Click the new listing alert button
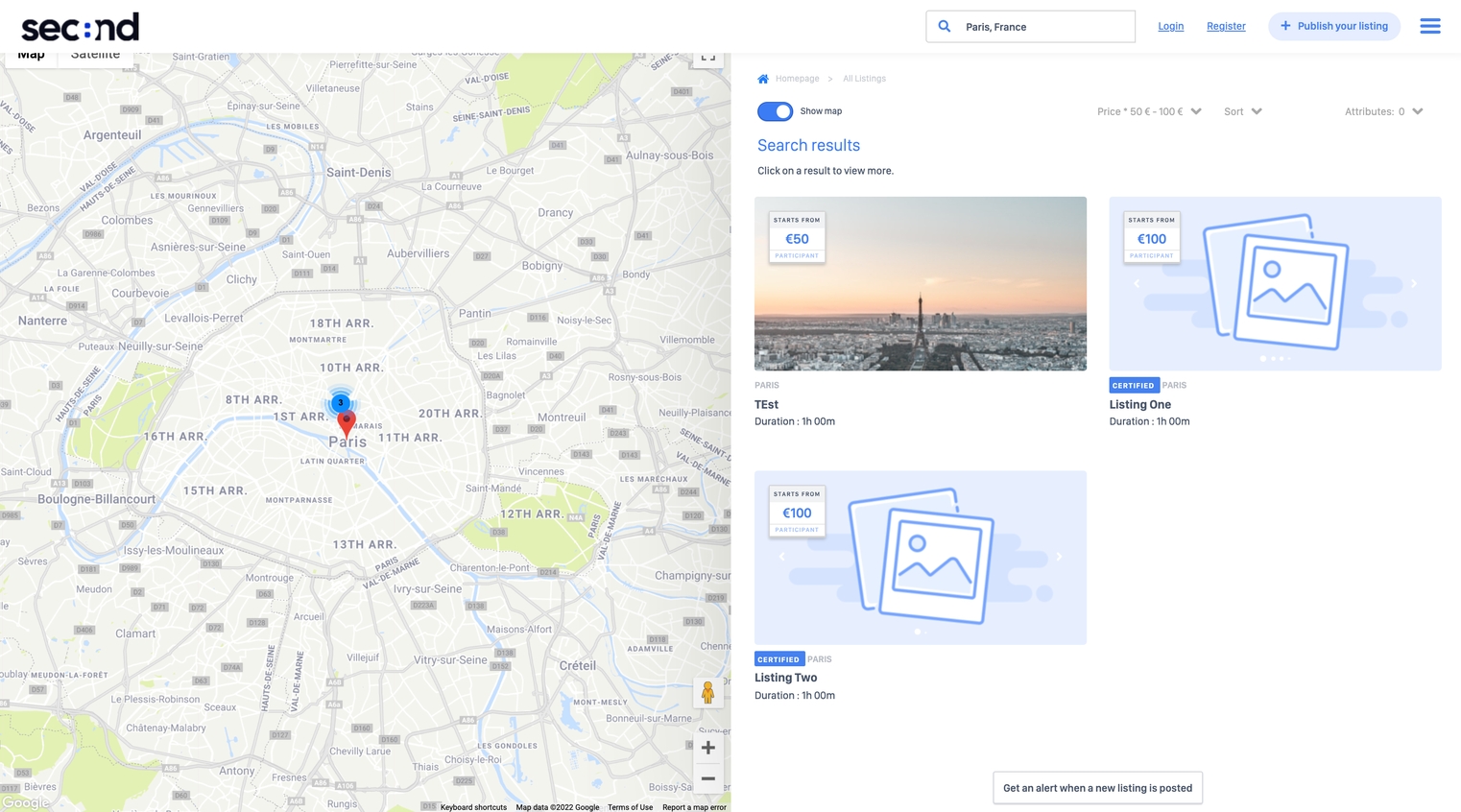The width and height of the screenshot is (1461, 812). point(1097,788)
